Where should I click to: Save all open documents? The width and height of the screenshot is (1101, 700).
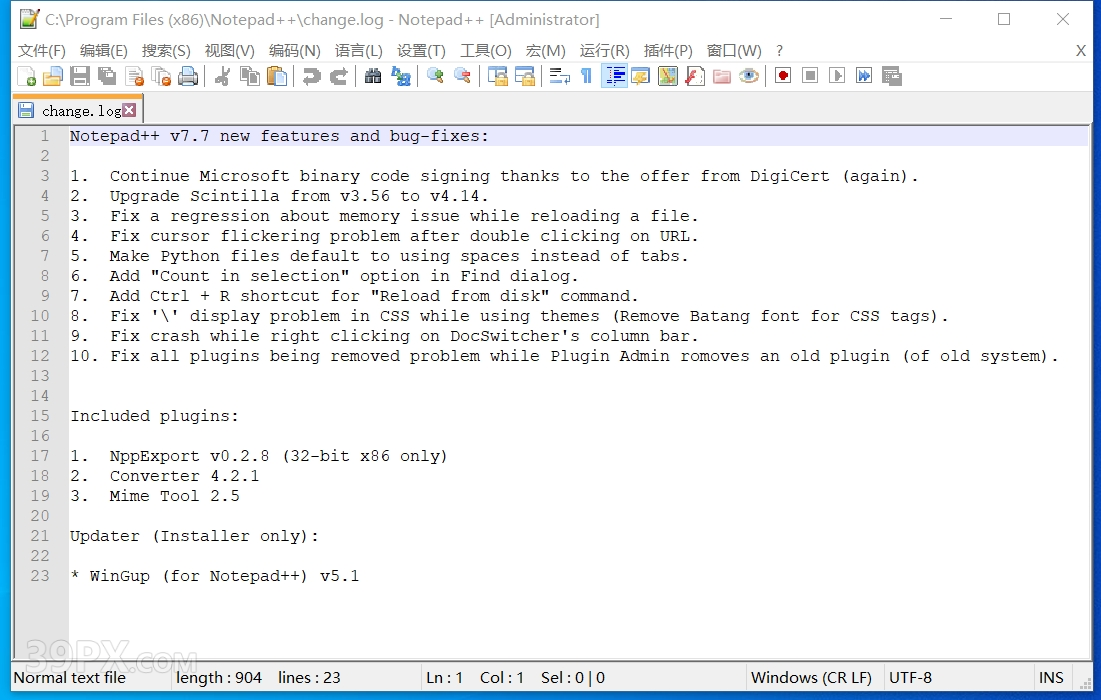point(106,75)
